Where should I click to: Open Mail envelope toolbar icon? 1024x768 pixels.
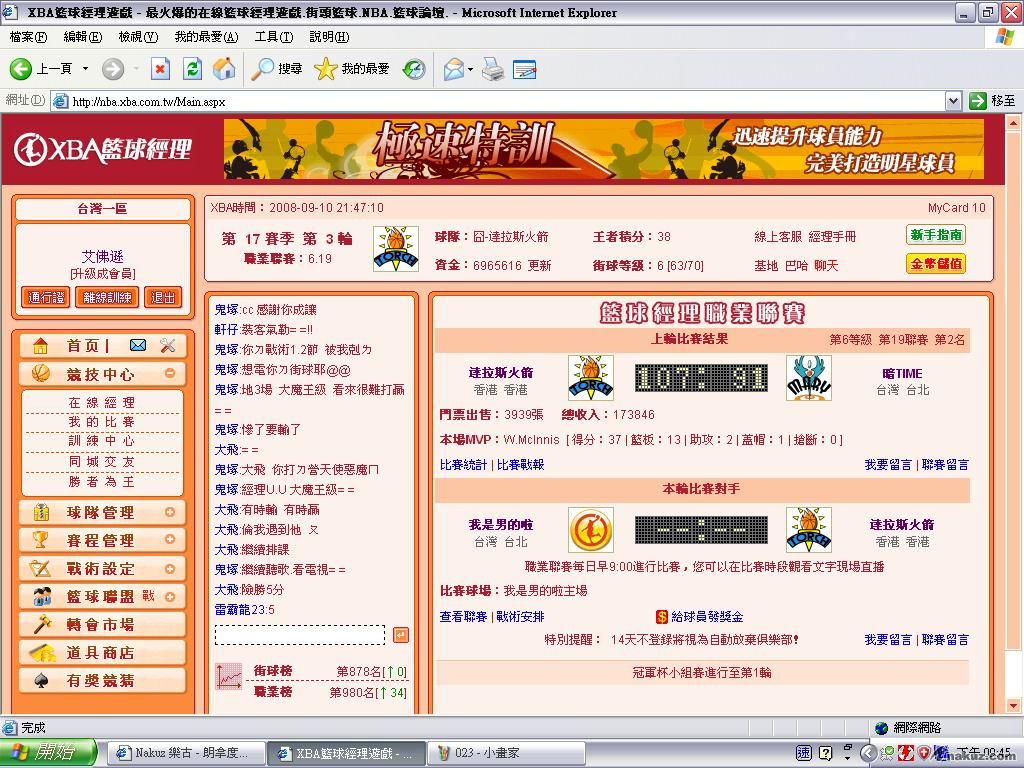pos(453,69)
